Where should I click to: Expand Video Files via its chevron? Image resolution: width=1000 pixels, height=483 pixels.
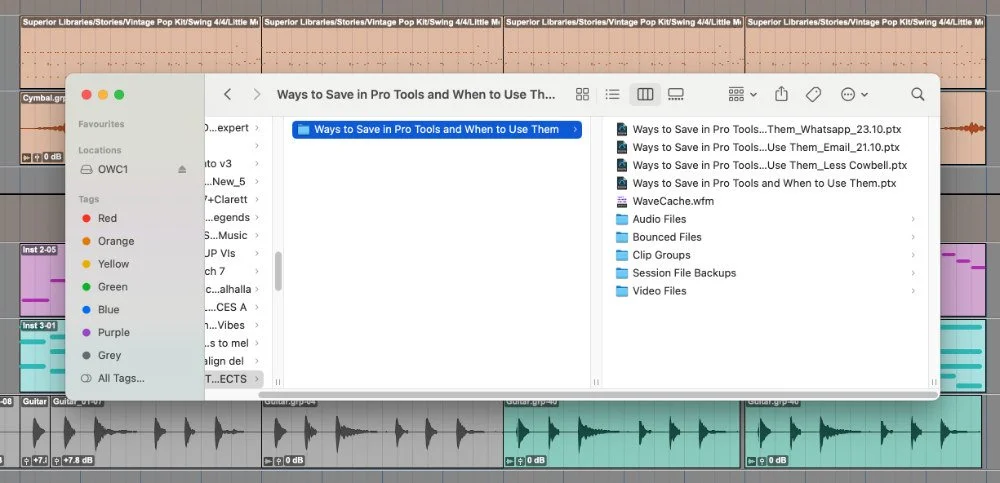(x=913, y=290)
